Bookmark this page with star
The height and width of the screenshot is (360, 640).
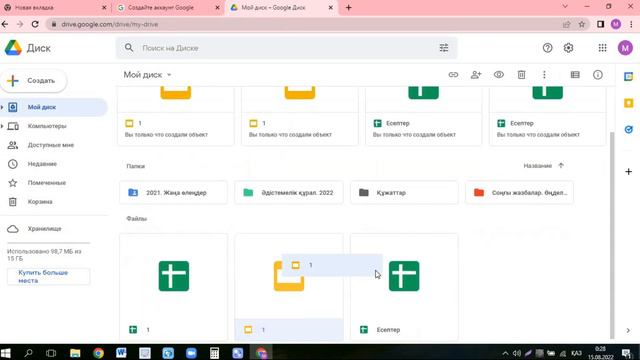click(582, 24)
